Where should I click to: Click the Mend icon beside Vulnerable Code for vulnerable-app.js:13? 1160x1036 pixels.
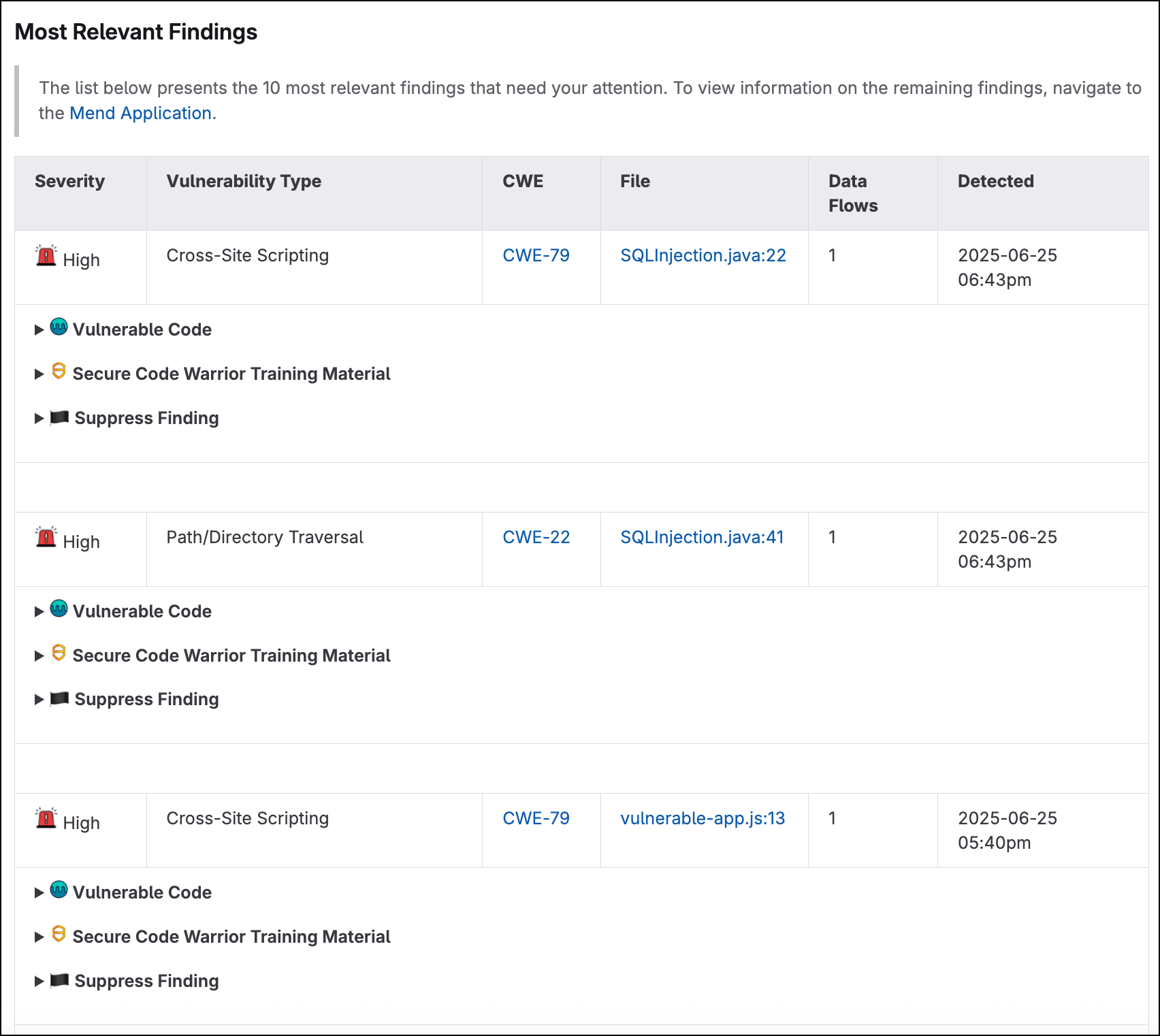point(59,890)
